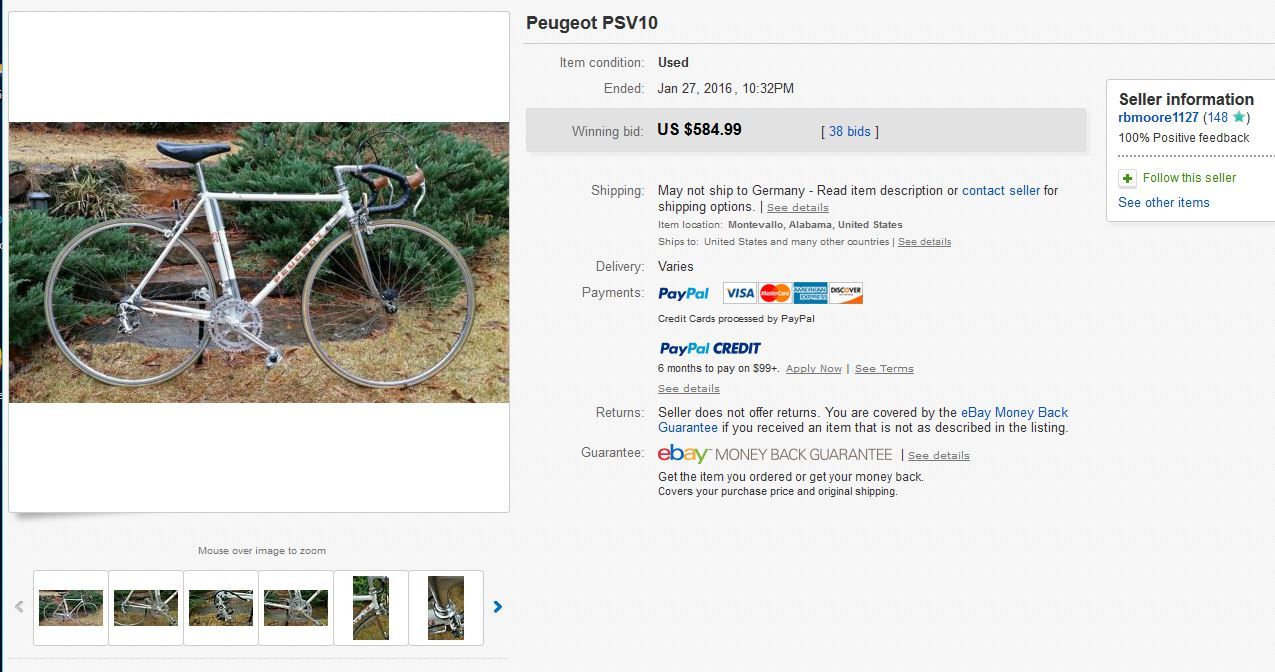Click the American Express icon
Screen dimensions: 1275x672
810,293
